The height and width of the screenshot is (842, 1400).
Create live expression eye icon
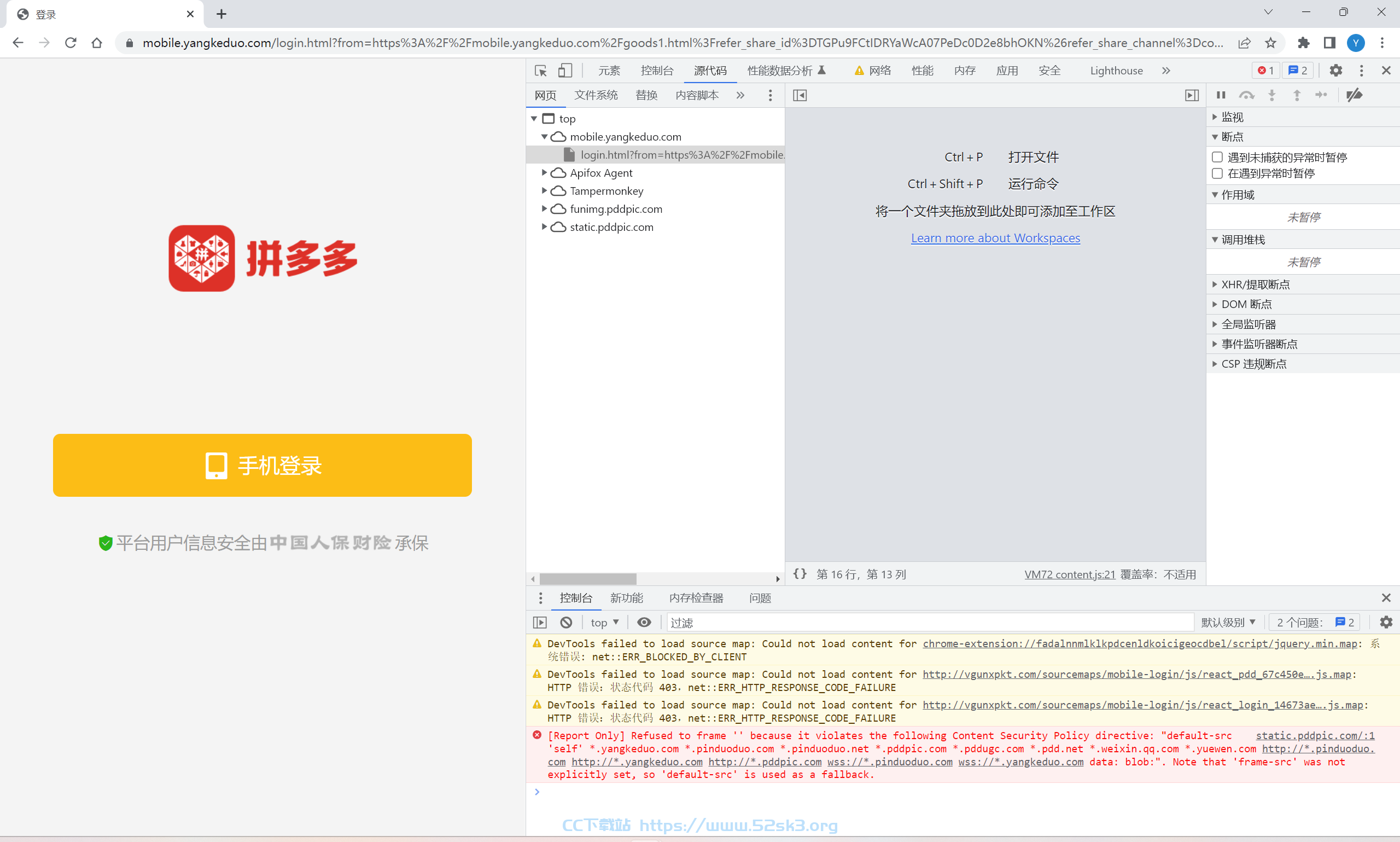point(644,623)
